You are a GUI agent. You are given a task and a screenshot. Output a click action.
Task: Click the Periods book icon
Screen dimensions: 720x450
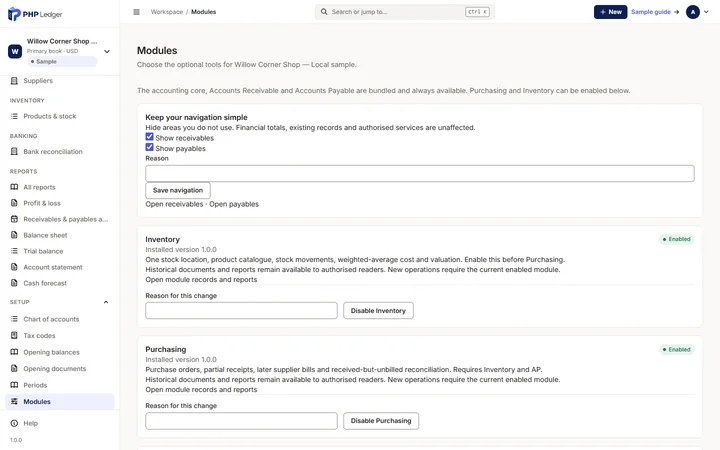click(x=14, y=385)
